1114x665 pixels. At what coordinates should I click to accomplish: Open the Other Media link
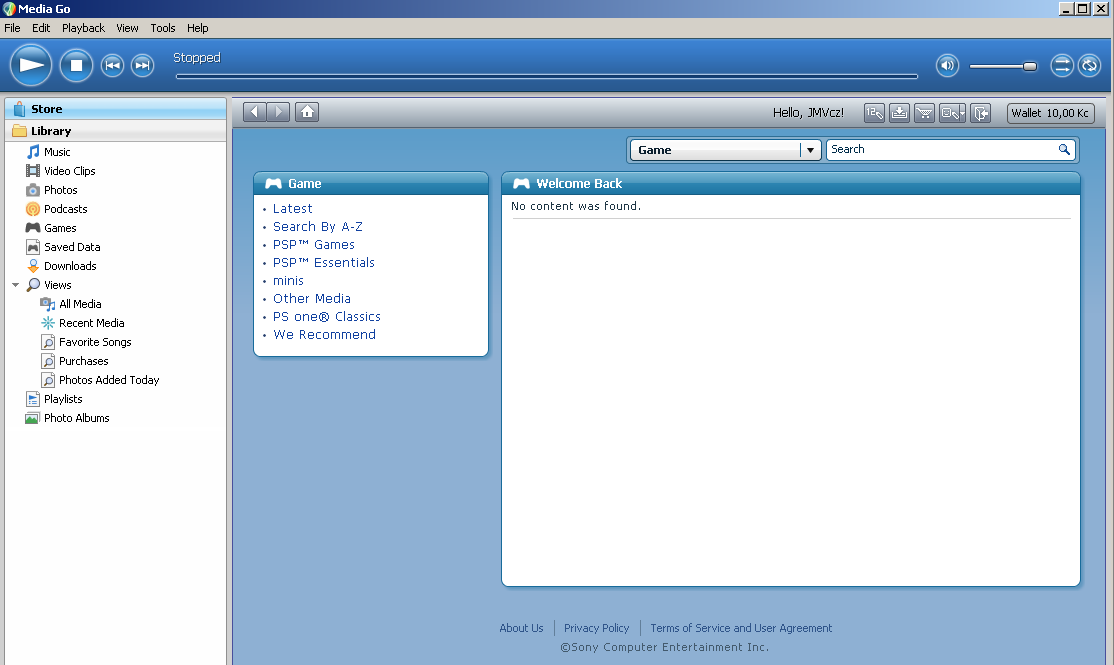[x=312, y=298]
